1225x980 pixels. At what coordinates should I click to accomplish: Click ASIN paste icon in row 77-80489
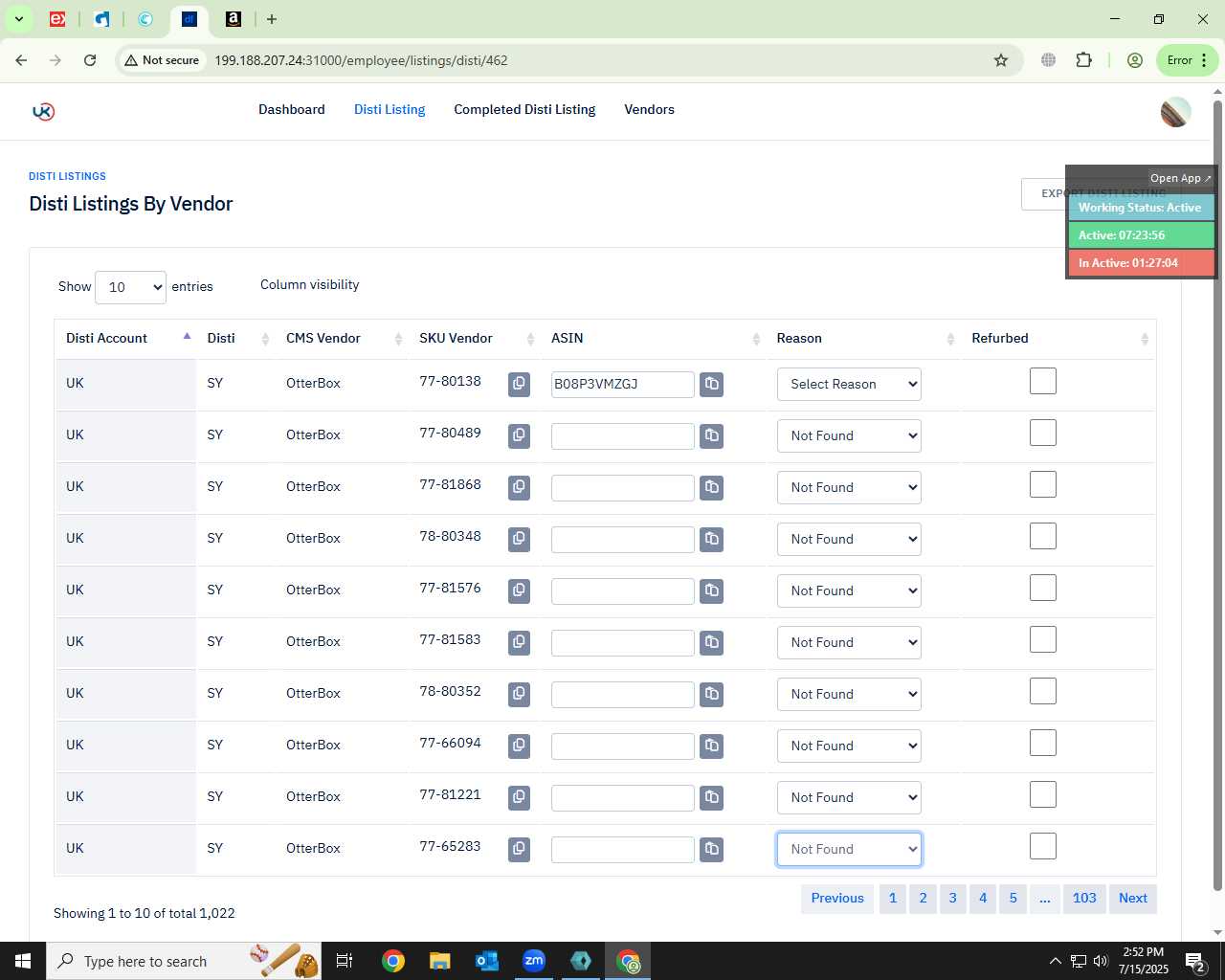tap(711, 435)
